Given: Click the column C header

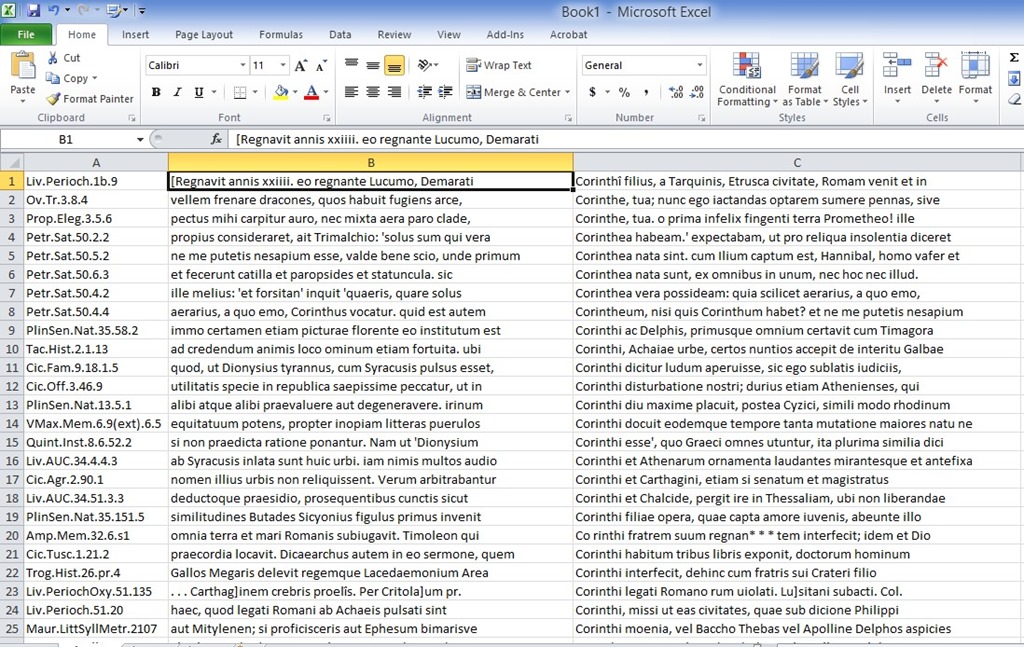Looking at the screenshot, I should tap(797, 162).
